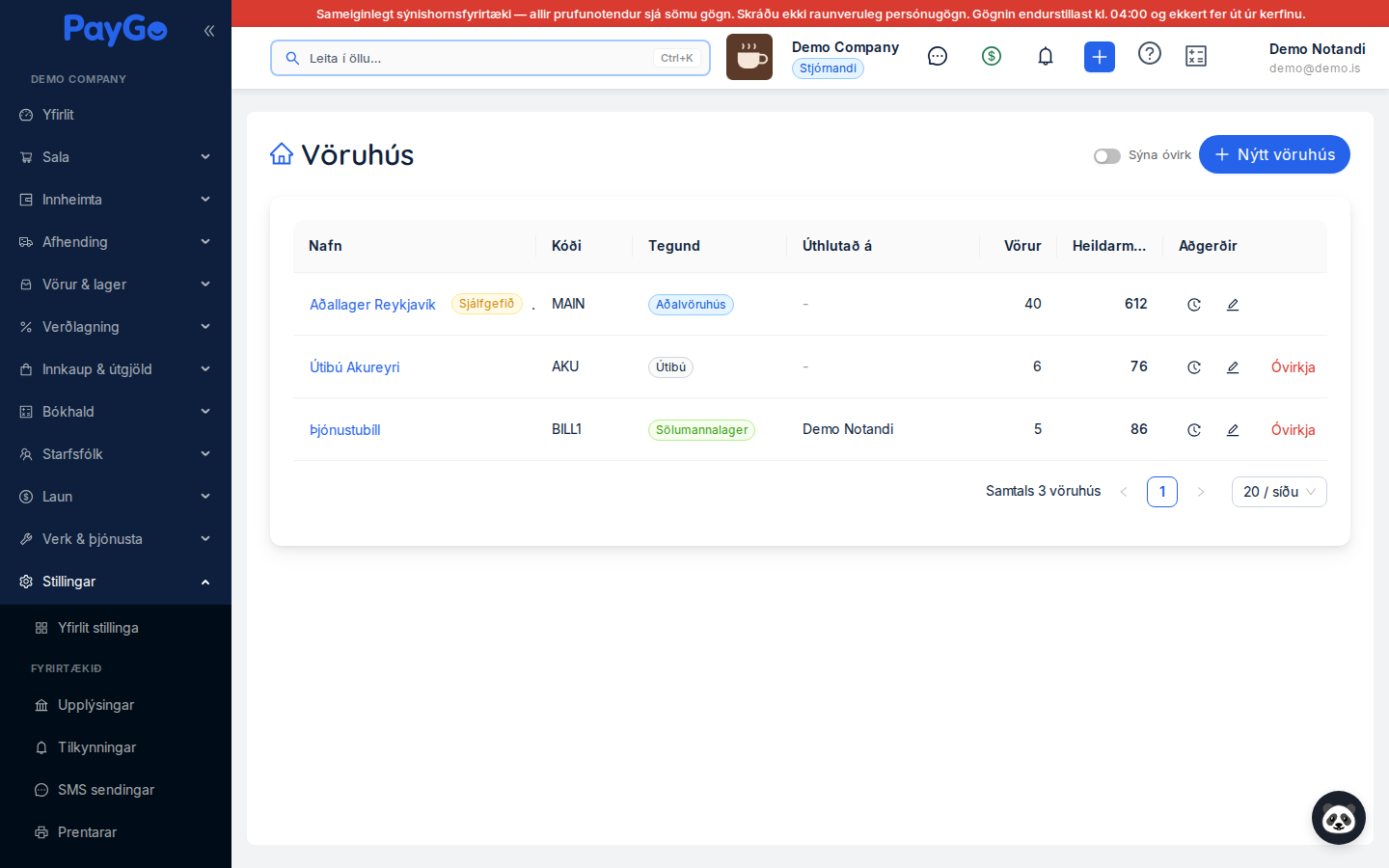Viewport: 1389px width, 868px height.
Task: Collapse the sidebar with double-chevron icon
Action: [209, 31]
